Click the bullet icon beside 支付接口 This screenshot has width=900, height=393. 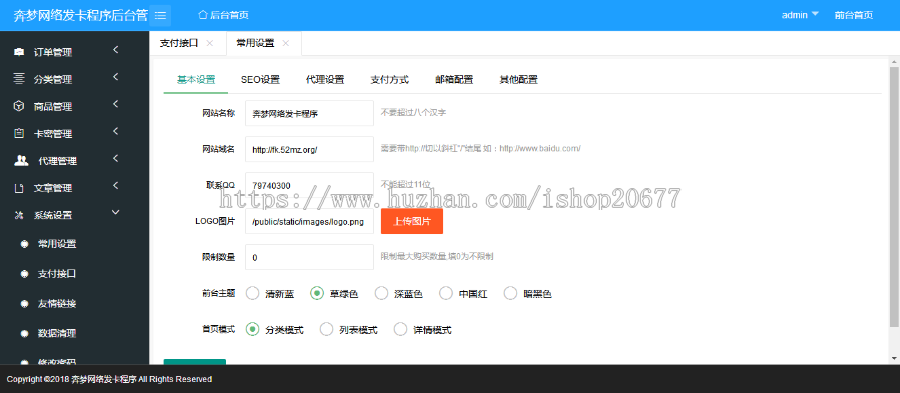click(x=25, y=274)
